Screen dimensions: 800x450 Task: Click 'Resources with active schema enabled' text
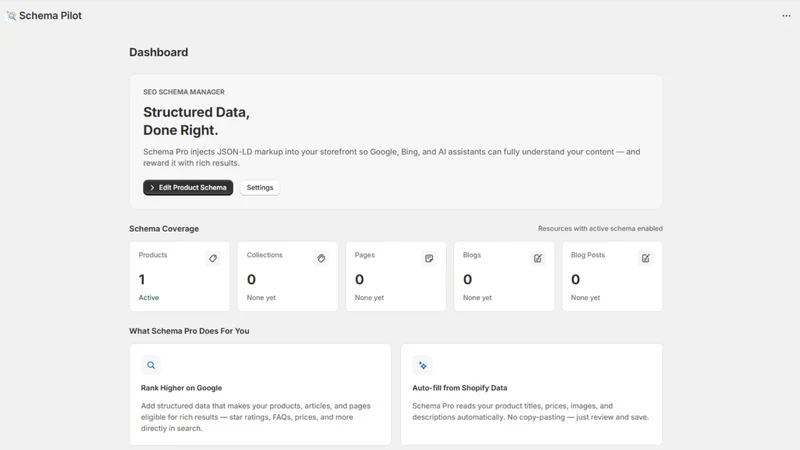600,229
